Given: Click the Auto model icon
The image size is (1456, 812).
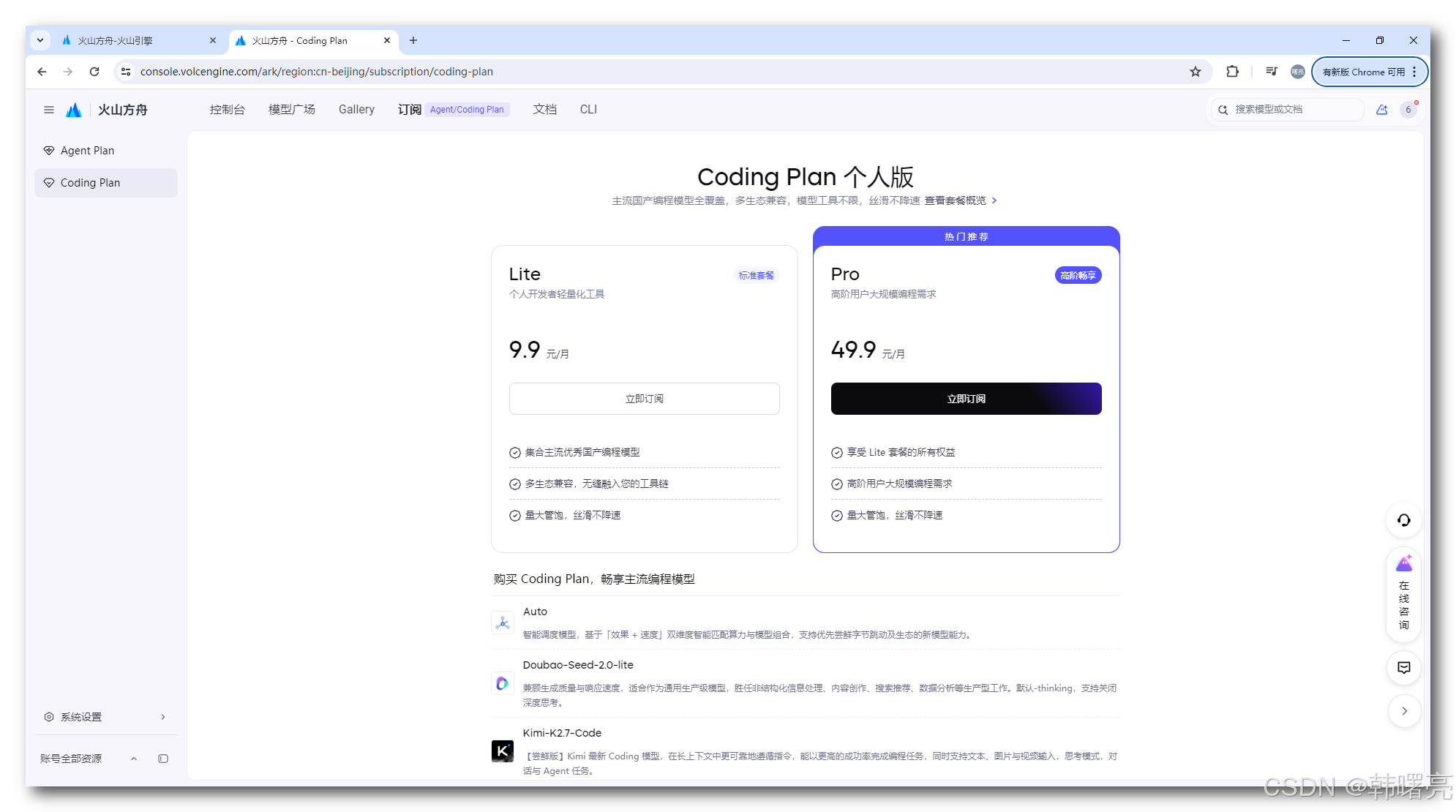Looking at the screenshot, I should pos(503,623).
